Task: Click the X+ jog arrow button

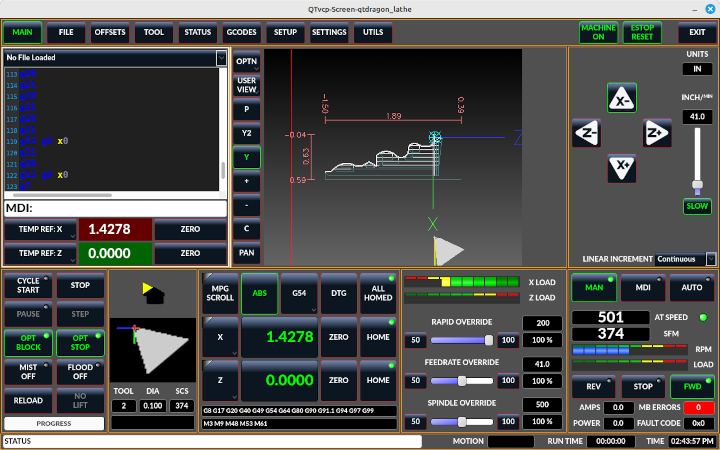Action: [x=621, y=167]
